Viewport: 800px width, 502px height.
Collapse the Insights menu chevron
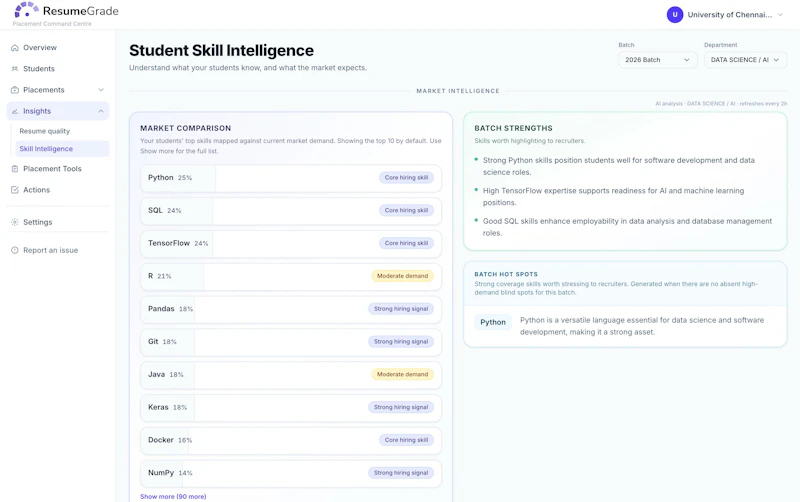click(101, 111)
